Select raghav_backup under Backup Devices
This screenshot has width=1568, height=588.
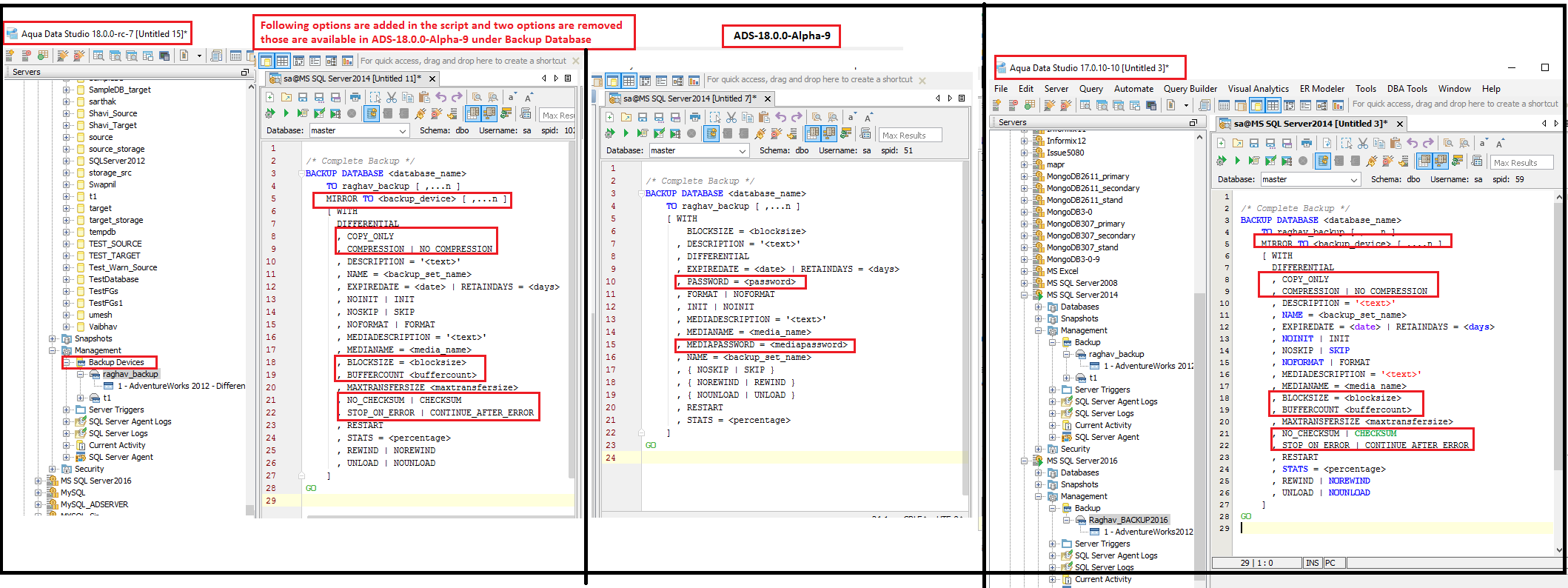pos(130,374)
